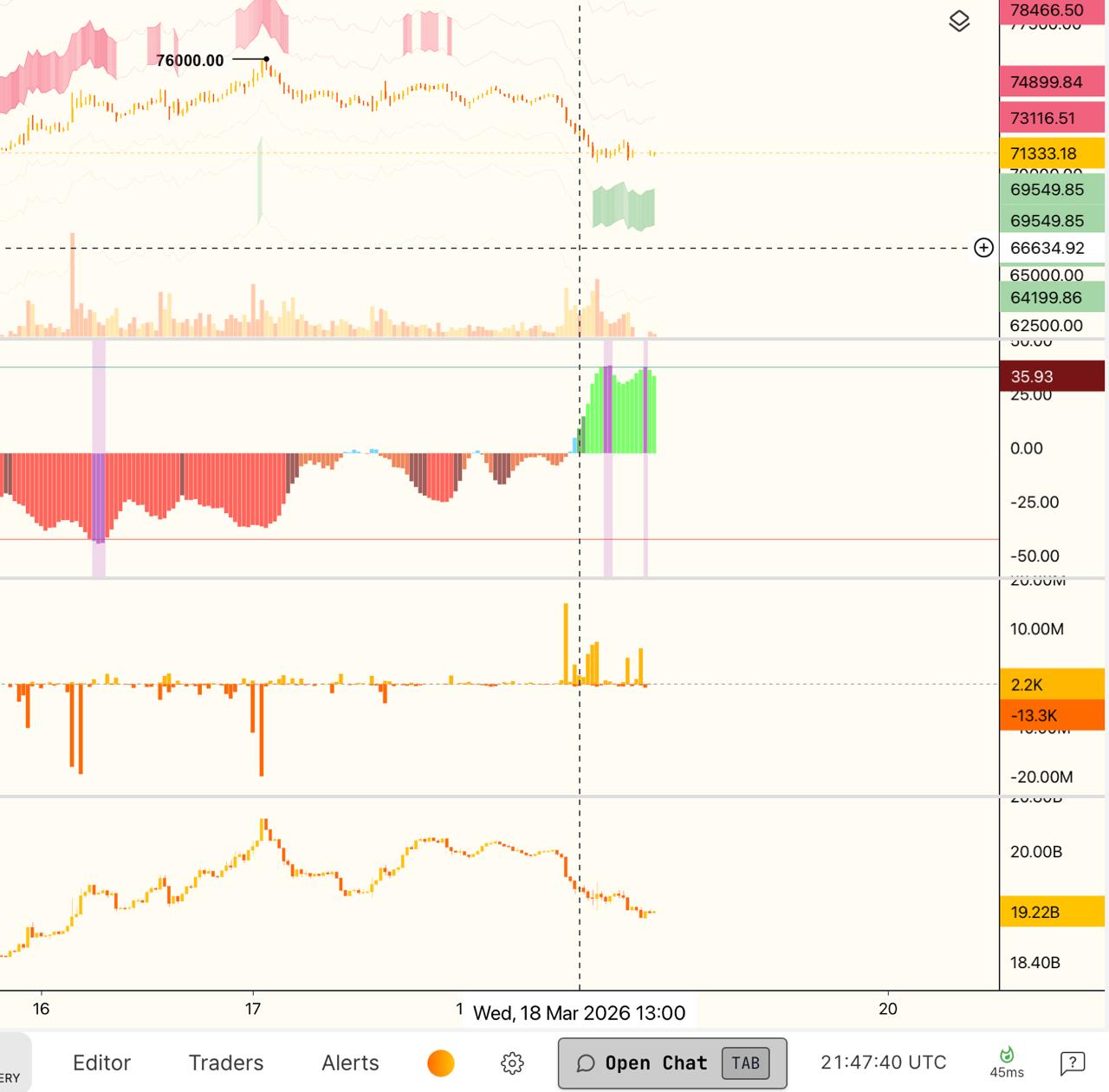Click the plus icon at crosshair price
Image resolution: width=1109 pixels, height=1092 pixels.
click(x=983, y=248)
